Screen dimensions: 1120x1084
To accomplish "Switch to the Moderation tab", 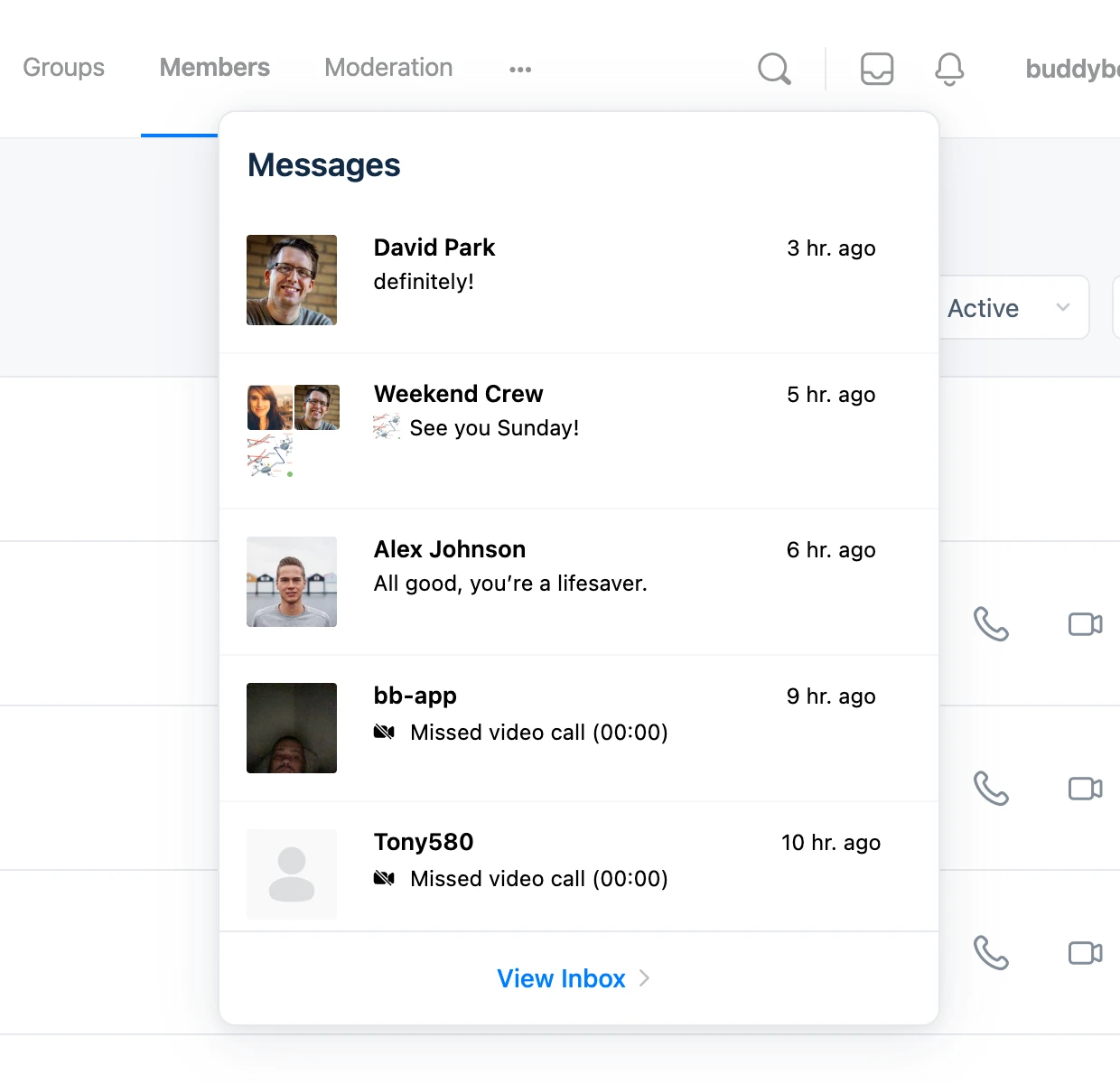I will [x=388, y=68].
